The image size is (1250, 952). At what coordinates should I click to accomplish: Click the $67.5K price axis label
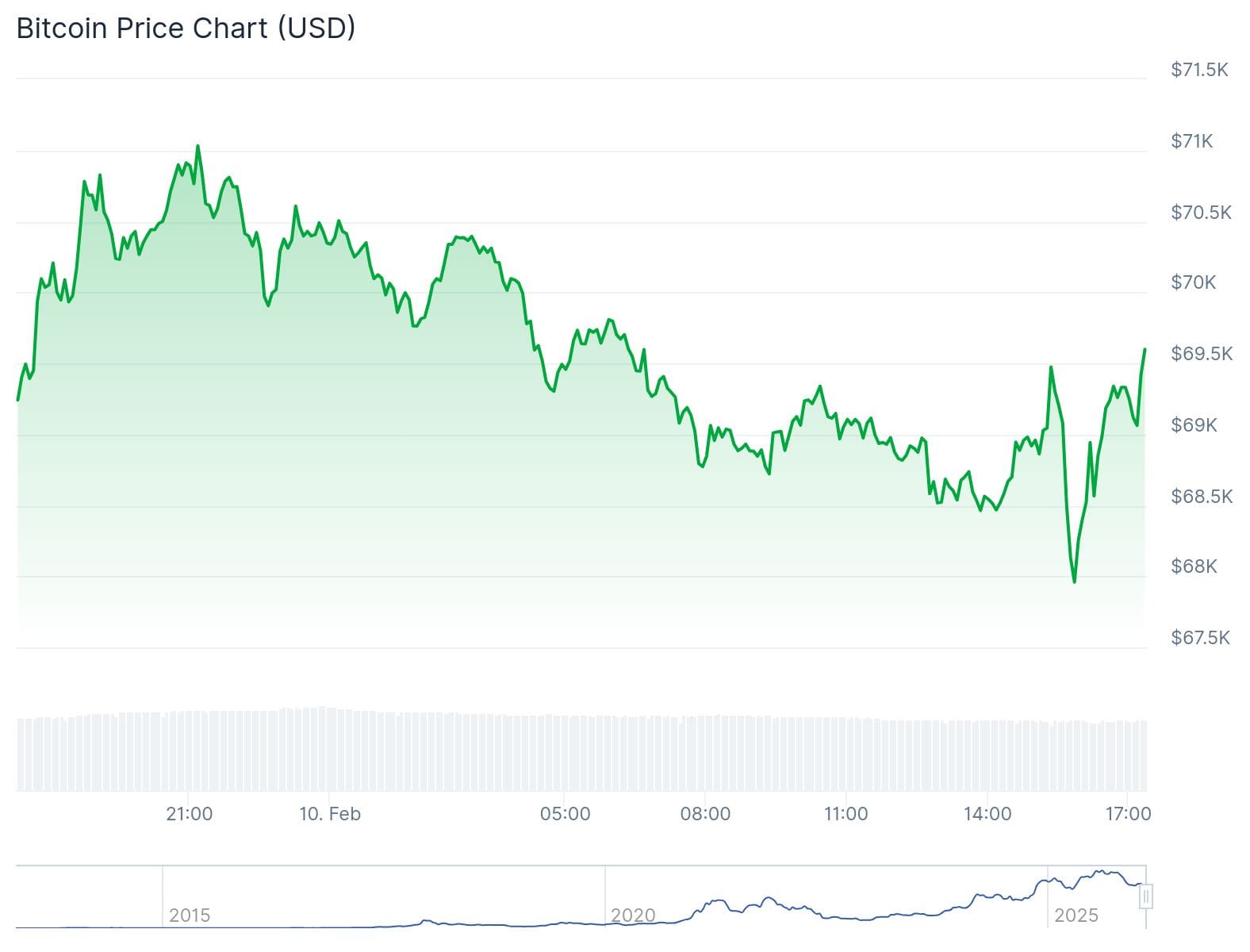[1200, 638]
